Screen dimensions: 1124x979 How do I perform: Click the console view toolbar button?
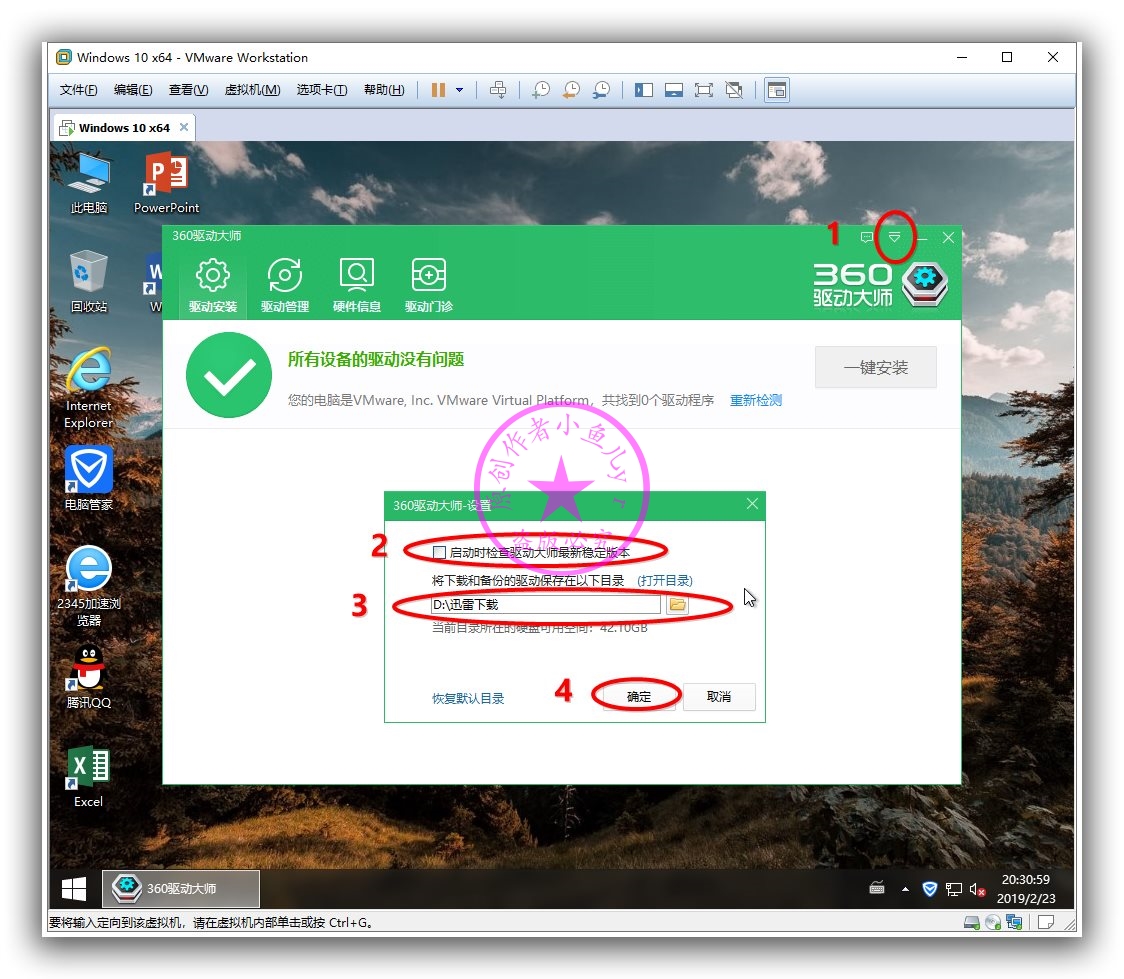coord(777,90)
